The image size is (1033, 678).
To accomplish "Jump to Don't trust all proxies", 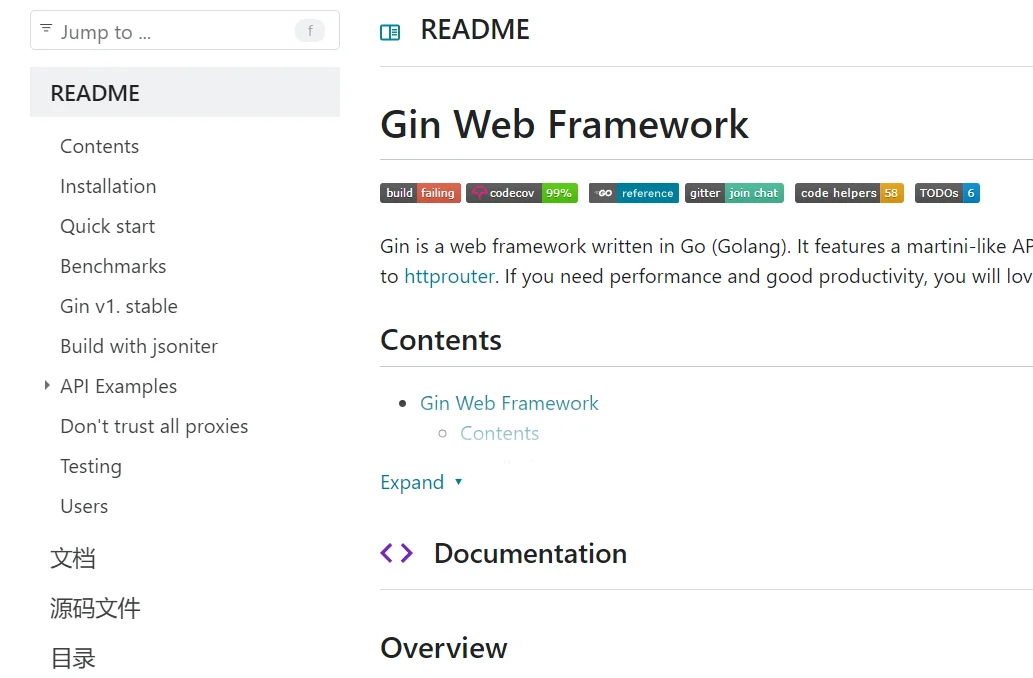I will 154,426.
